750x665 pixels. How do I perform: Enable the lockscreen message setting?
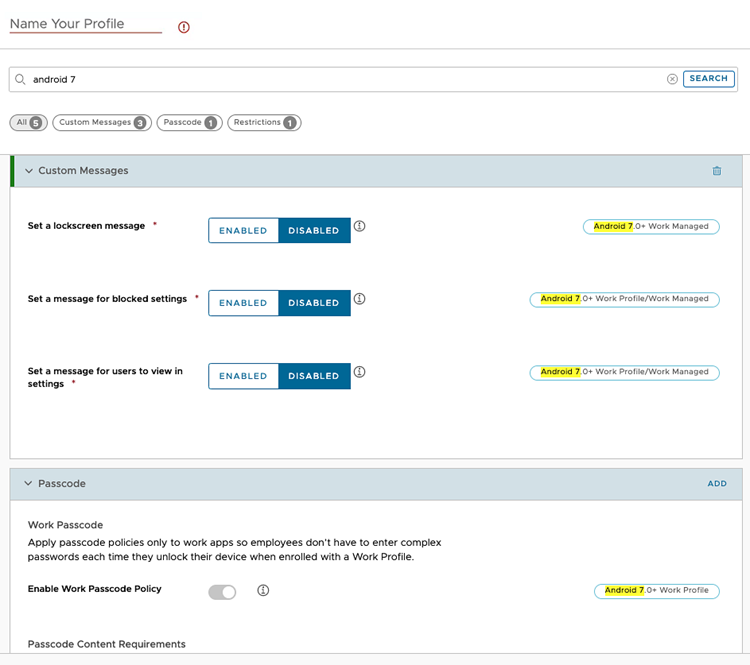[x=243, y=231]
